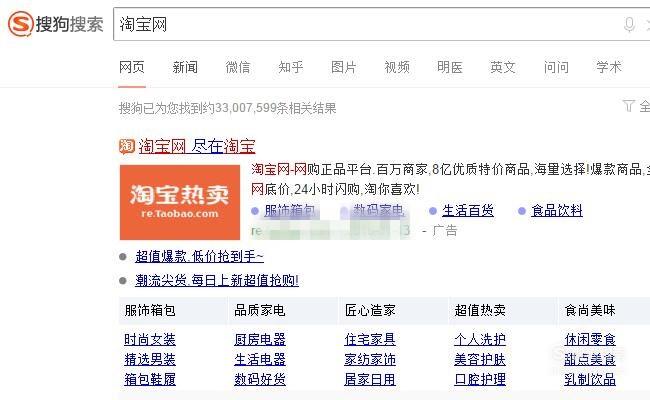Viewport: 650px width, 400px height.
Task: Click the 广告 label under the result
Action: click(445, 230)
